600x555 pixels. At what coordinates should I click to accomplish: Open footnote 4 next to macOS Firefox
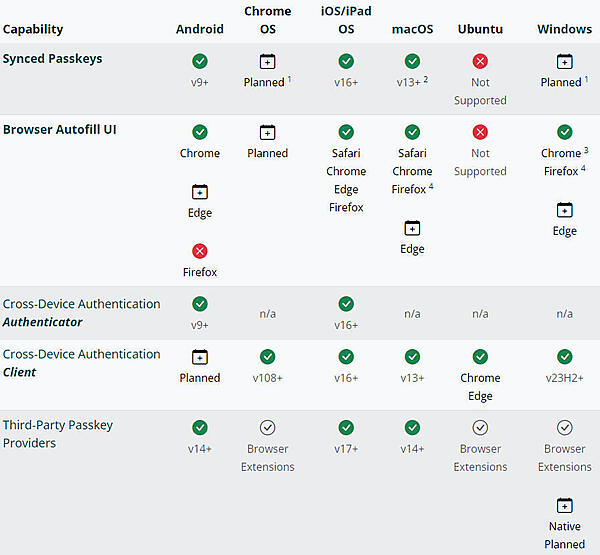[x=431, y=186]
